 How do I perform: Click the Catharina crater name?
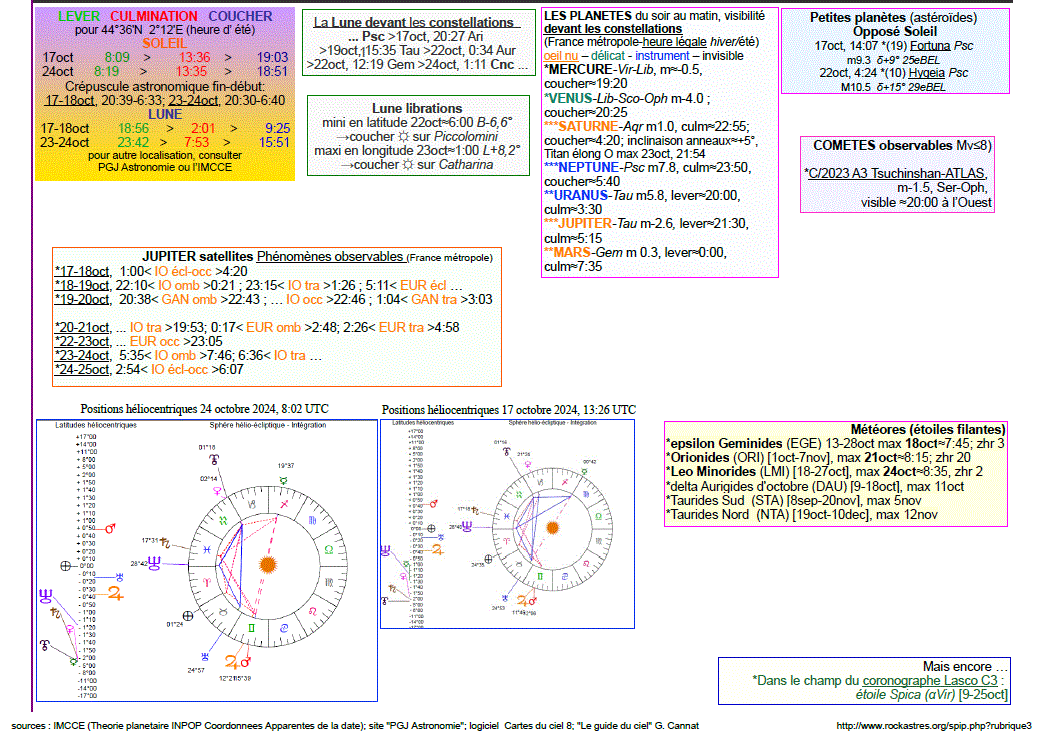coord(466,165)
